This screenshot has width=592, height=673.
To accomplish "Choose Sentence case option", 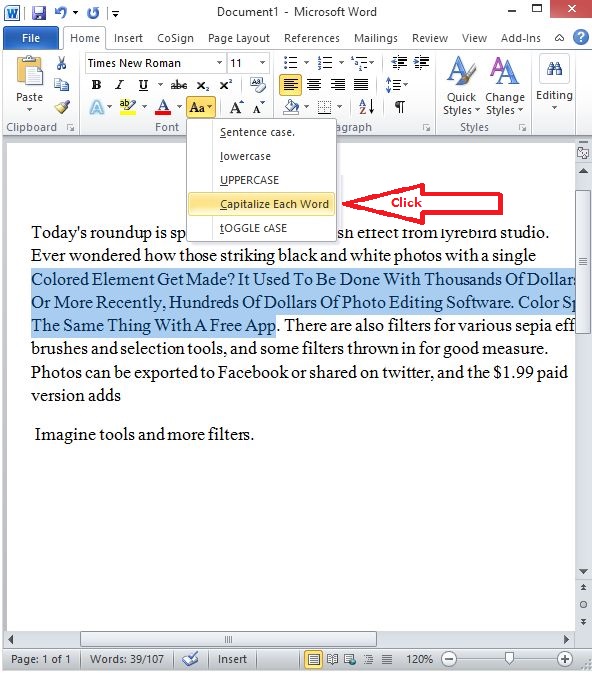I will (x=262, y=133).
